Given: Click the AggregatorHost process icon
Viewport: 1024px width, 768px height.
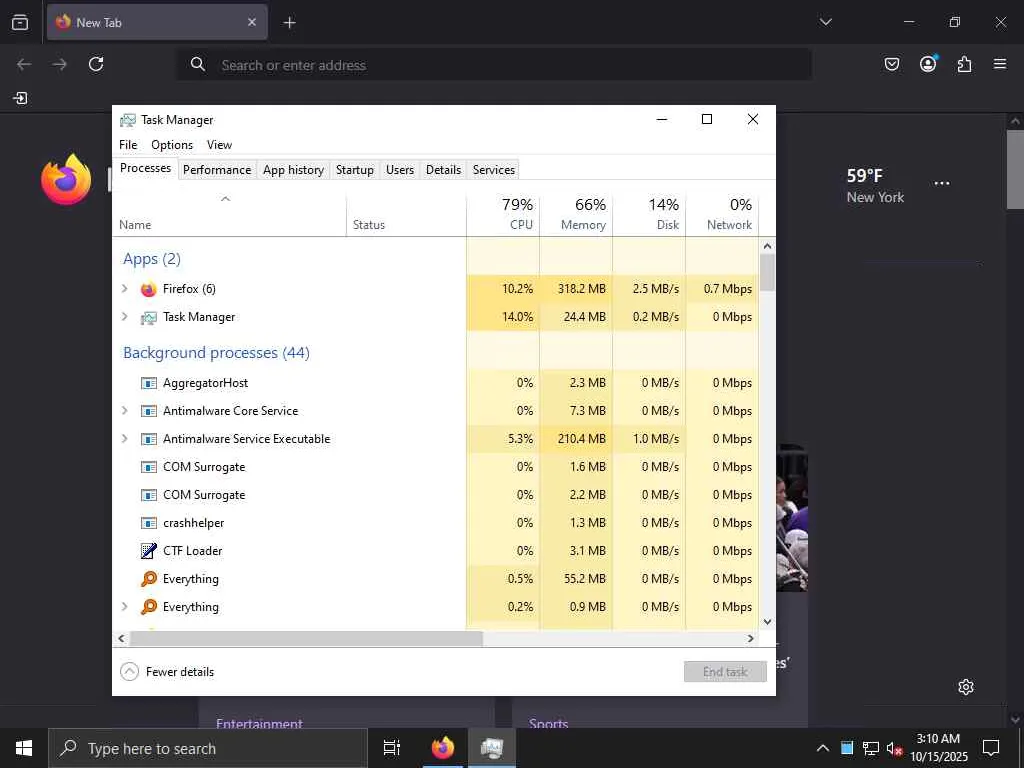Looking at the screenshot, I should pos(149,383).
